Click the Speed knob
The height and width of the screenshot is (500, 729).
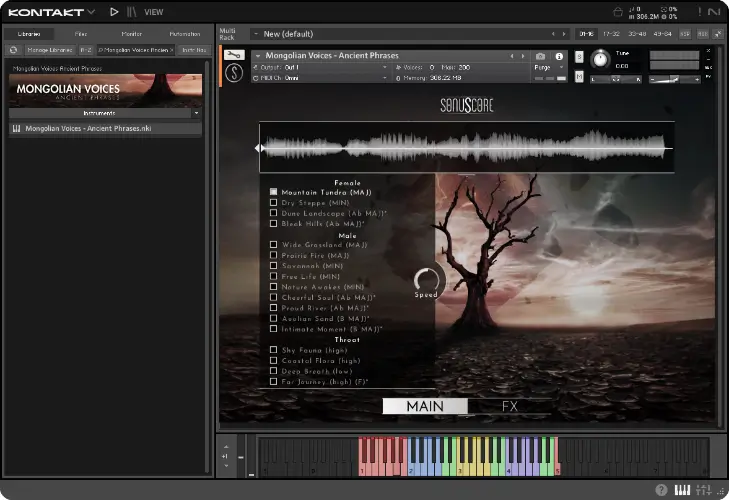coord(428,280)
